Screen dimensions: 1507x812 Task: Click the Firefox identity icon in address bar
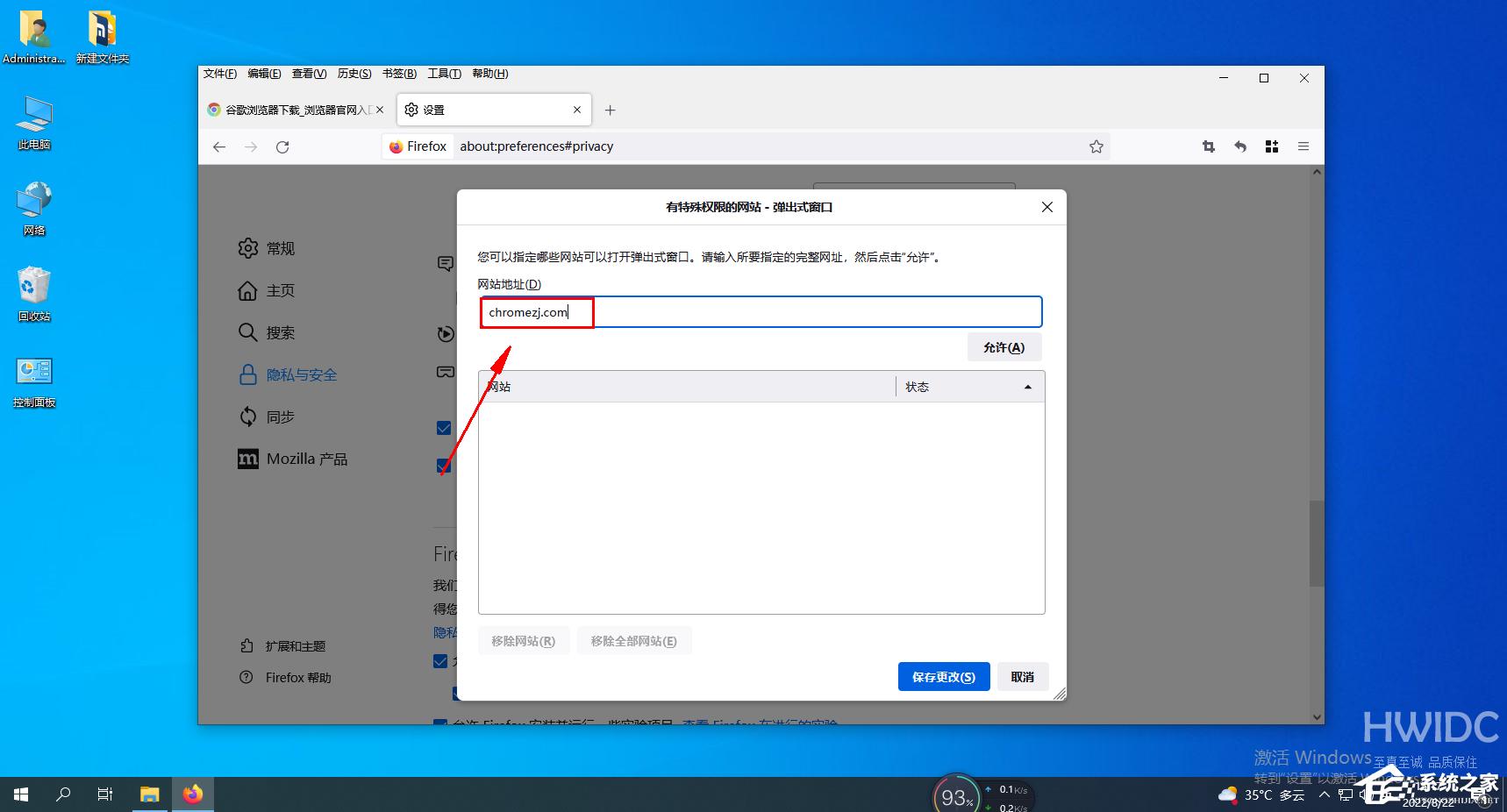pyautogui.click(x=418, y=146)
